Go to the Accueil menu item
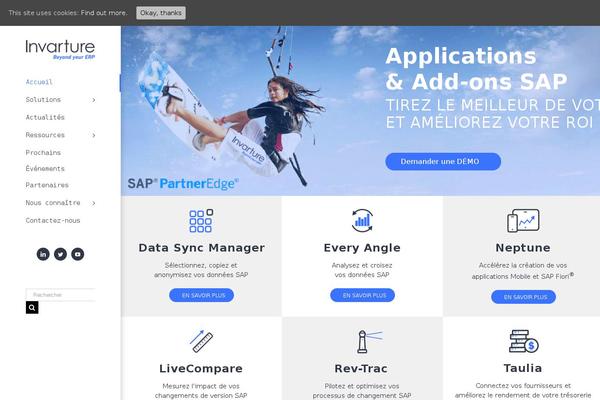Viewport: 600px width, 400px height. click(x=39, y=82)
